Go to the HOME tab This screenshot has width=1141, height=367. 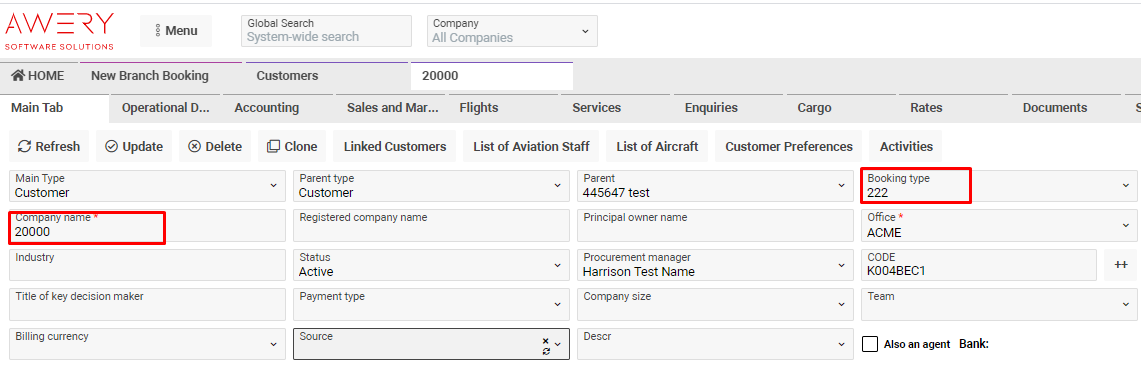pyautogui.click(x=38, y=76)
